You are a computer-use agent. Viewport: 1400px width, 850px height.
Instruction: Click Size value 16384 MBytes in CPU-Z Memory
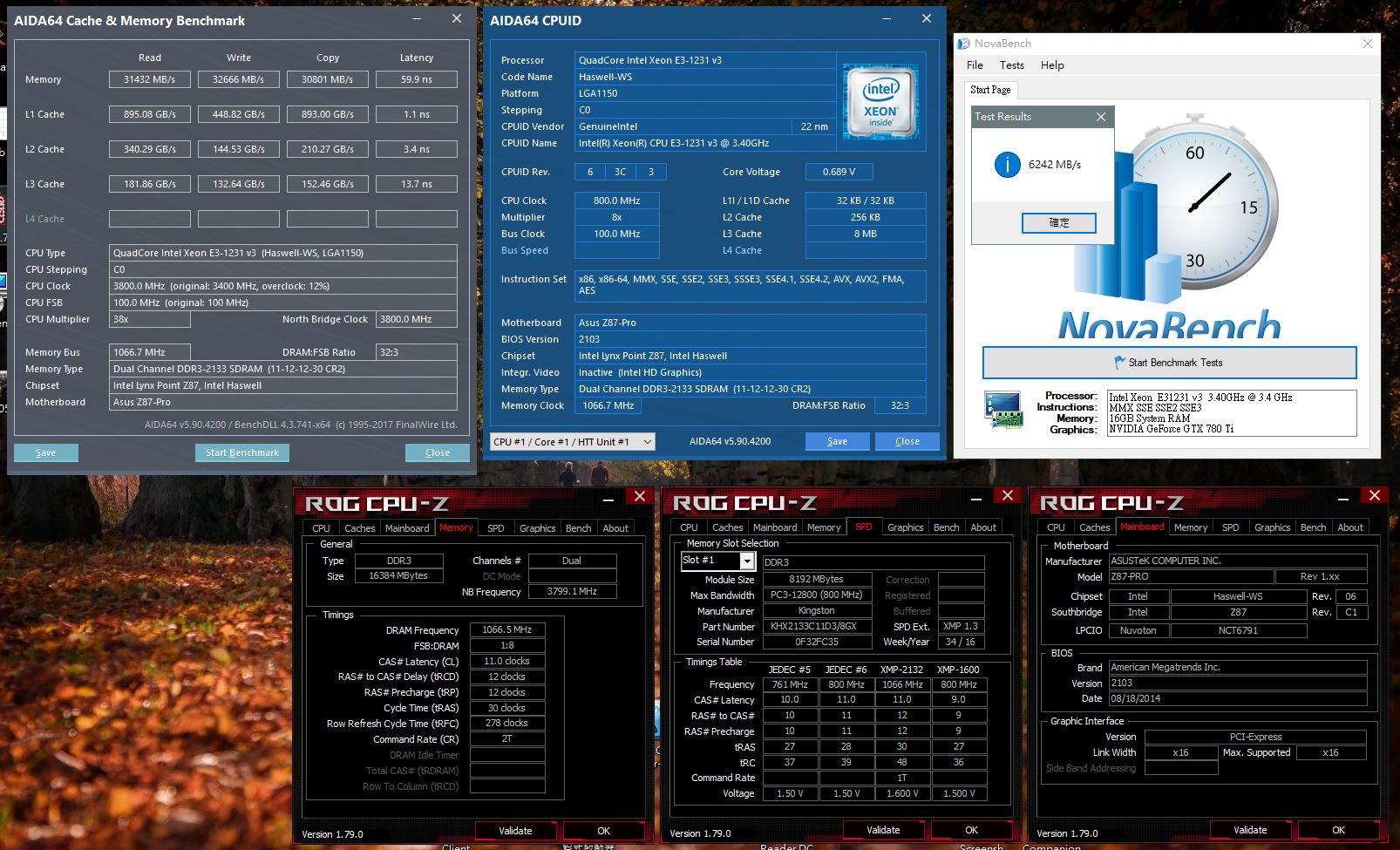398,576
